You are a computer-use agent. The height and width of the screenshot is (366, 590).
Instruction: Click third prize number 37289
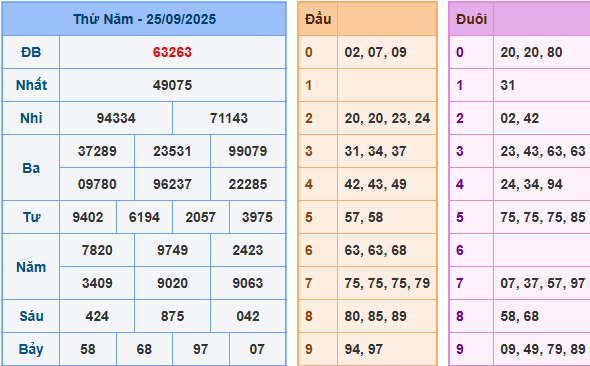click(x=97, y=151)
